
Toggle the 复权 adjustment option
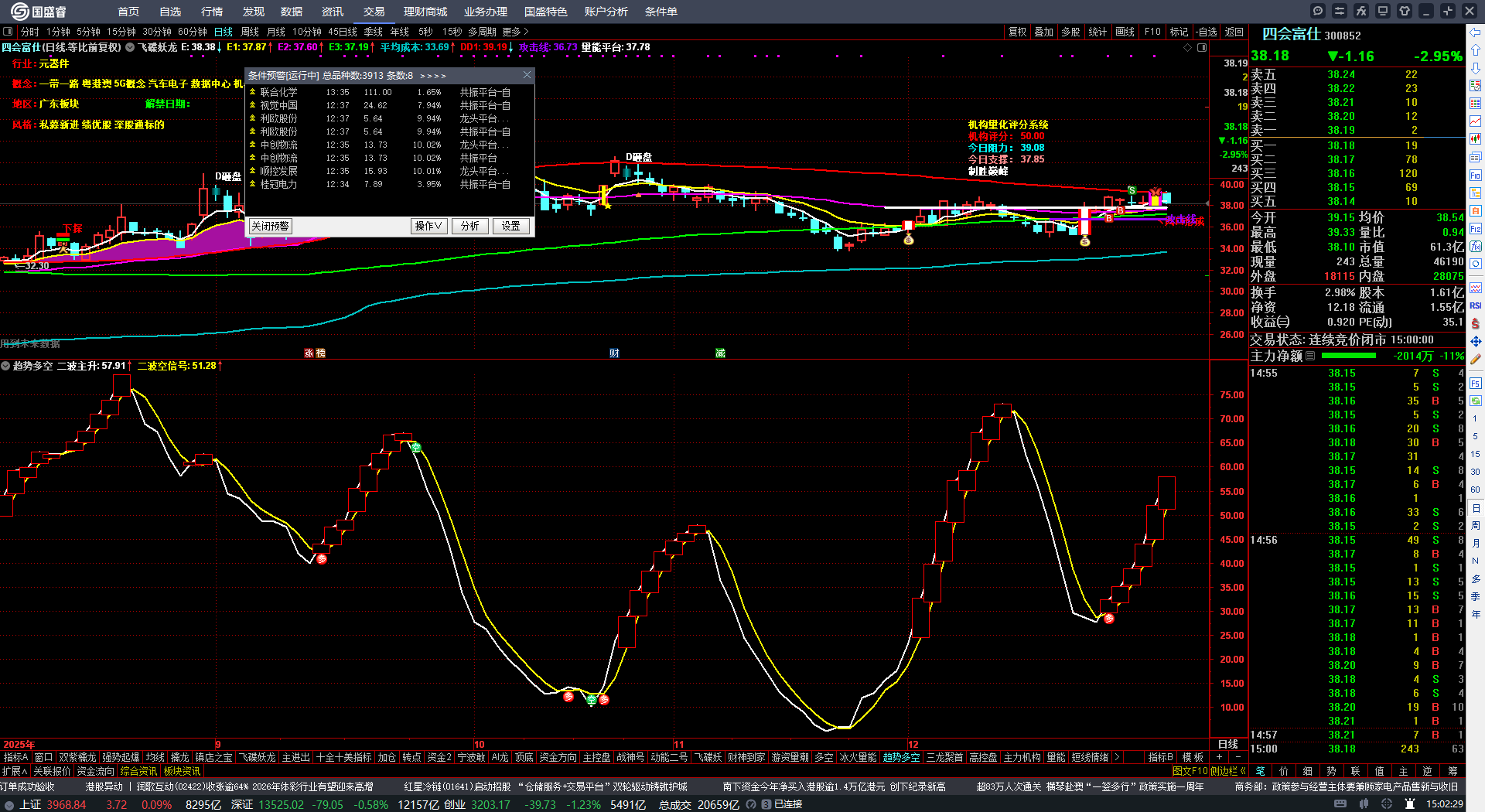coord(1017,32)
